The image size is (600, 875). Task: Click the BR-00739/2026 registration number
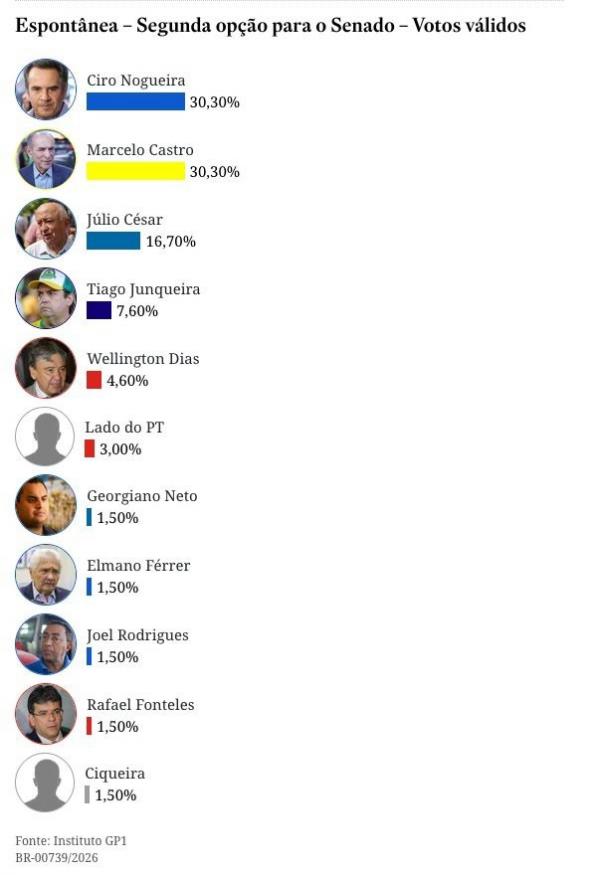tap(56, 857)
